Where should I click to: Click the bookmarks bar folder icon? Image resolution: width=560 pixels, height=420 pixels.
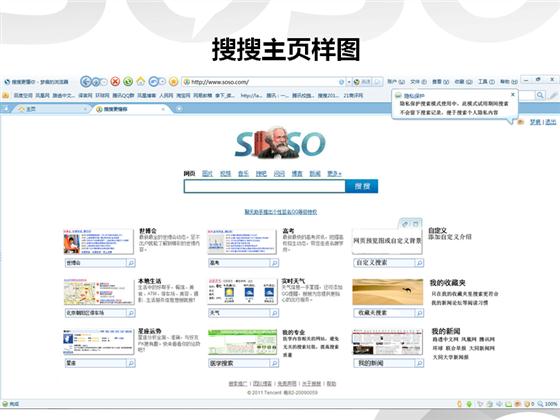click(6, 95)
